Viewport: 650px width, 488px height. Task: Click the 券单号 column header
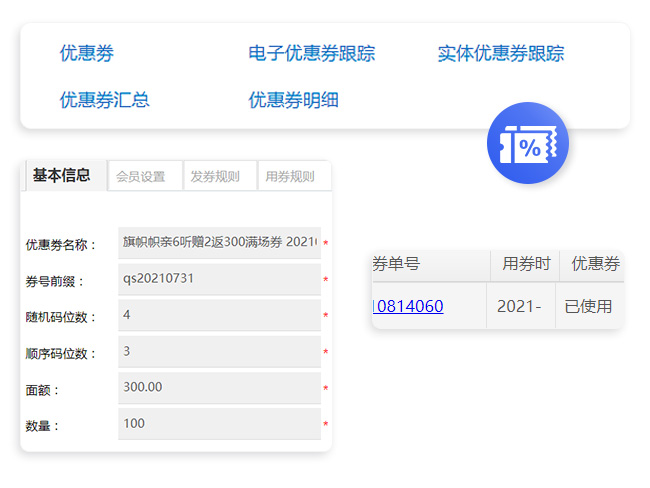(397, 264)
